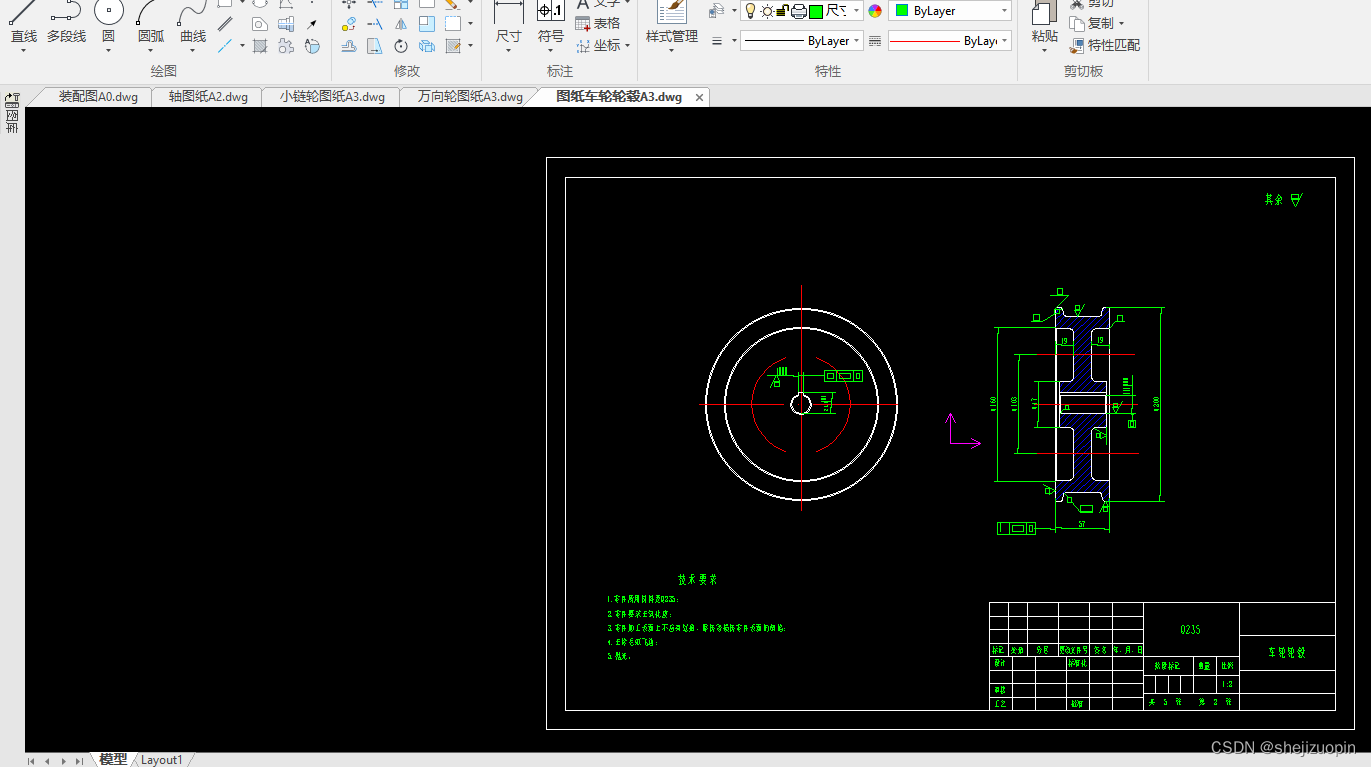Expand the 复制 copy dropdown arrow
1371x767 pixels.
point(1121,24)
